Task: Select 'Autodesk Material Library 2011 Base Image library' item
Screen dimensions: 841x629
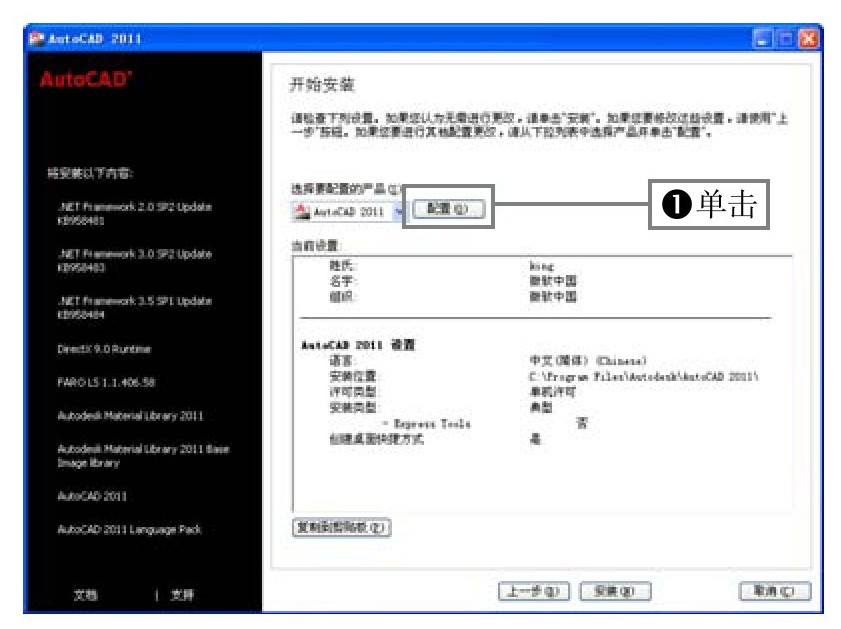Action: coord(143,456)
